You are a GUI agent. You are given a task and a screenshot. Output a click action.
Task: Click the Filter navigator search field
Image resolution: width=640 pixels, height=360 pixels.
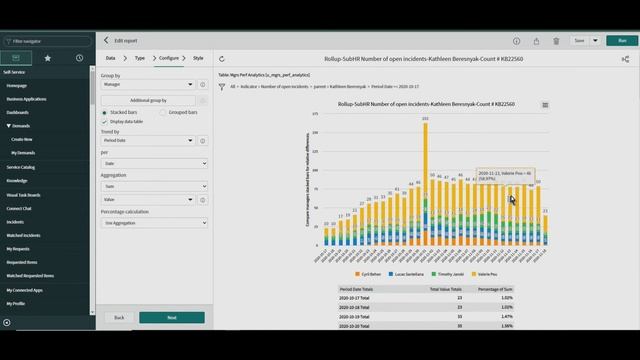[x=47, y=41]
